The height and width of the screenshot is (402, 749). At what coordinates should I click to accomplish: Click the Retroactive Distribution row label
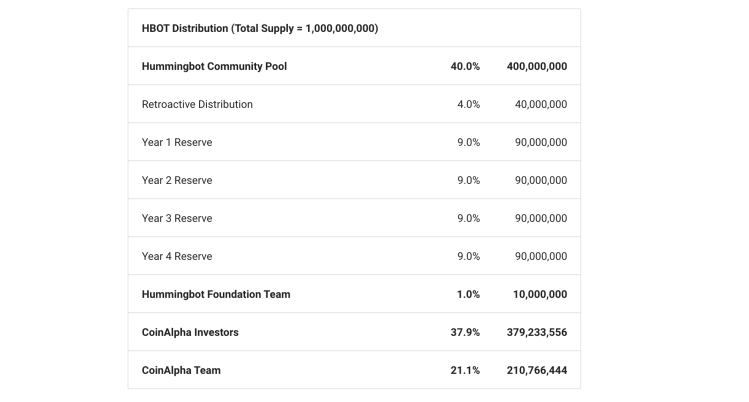pos(197,104)
